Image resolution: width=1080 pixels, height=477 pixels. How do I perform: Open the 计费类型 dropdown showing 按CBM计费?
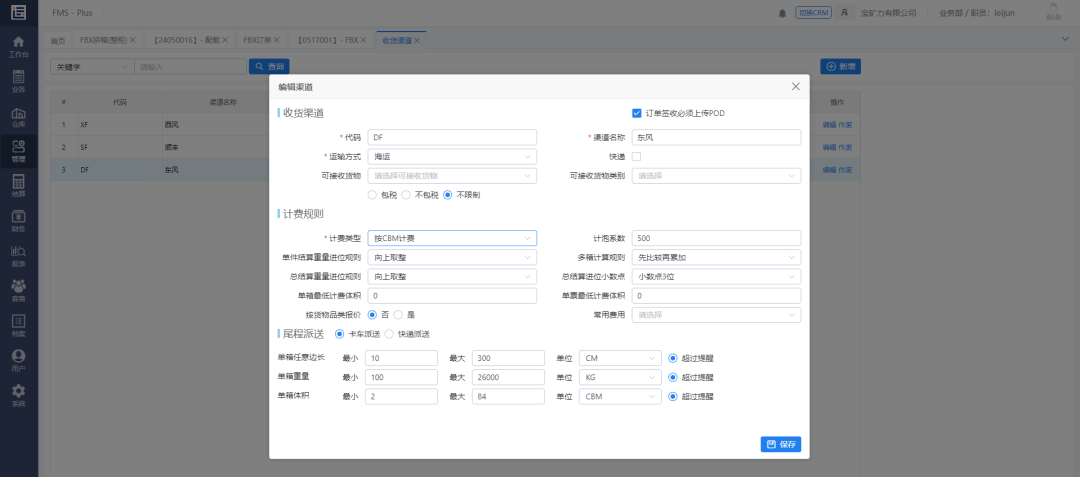(x=452, y=238)
